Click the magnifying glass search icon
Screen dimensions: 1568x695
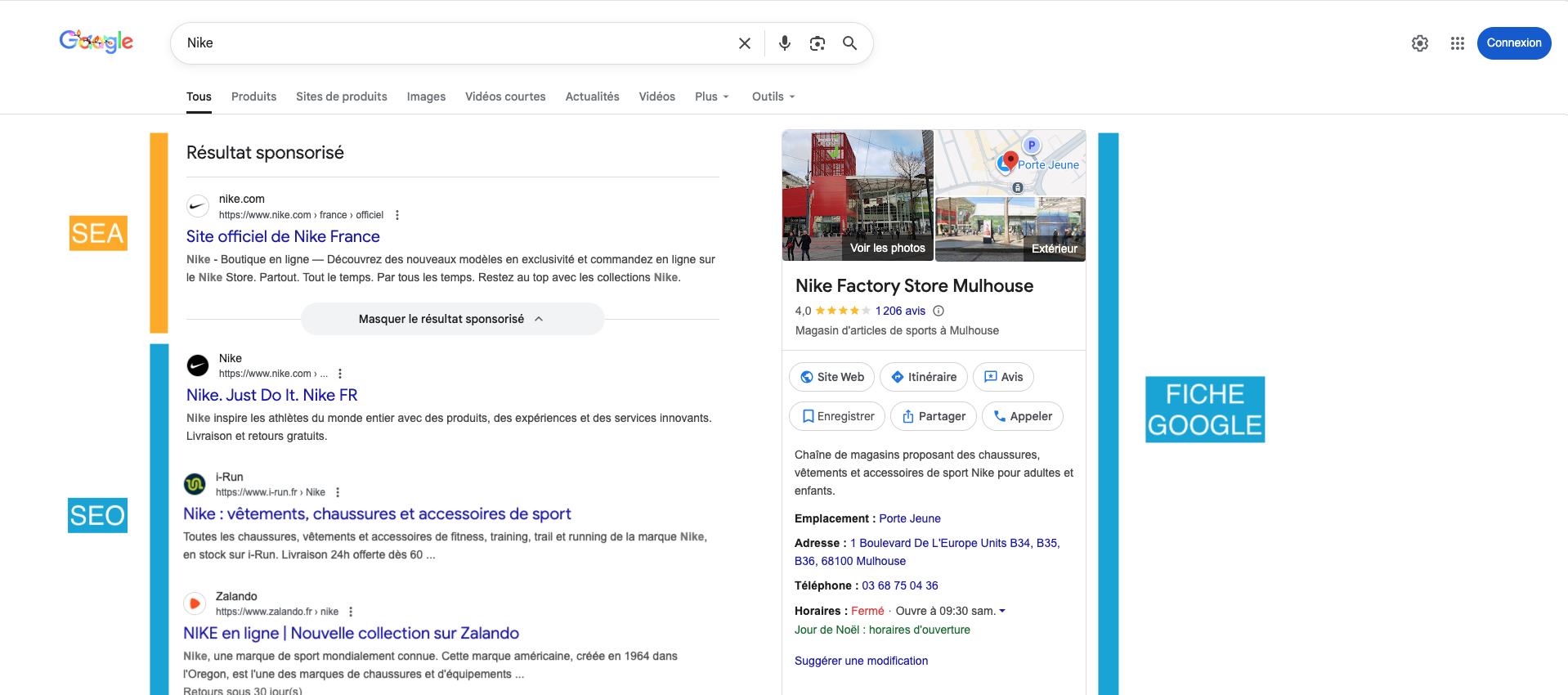[x=850, y=43]
